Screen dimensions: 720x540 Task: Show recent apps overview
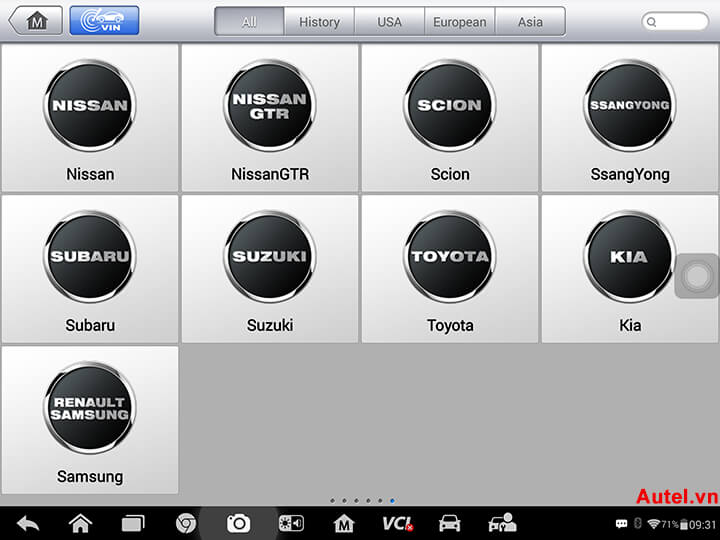(x=133, y=523)
